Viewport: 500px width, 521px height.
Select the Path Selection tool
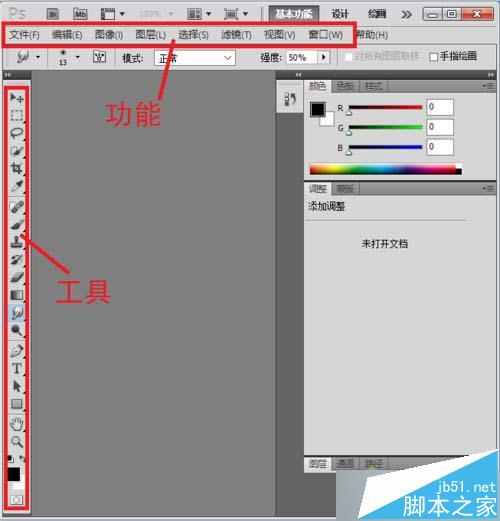[x=17, y=386]
